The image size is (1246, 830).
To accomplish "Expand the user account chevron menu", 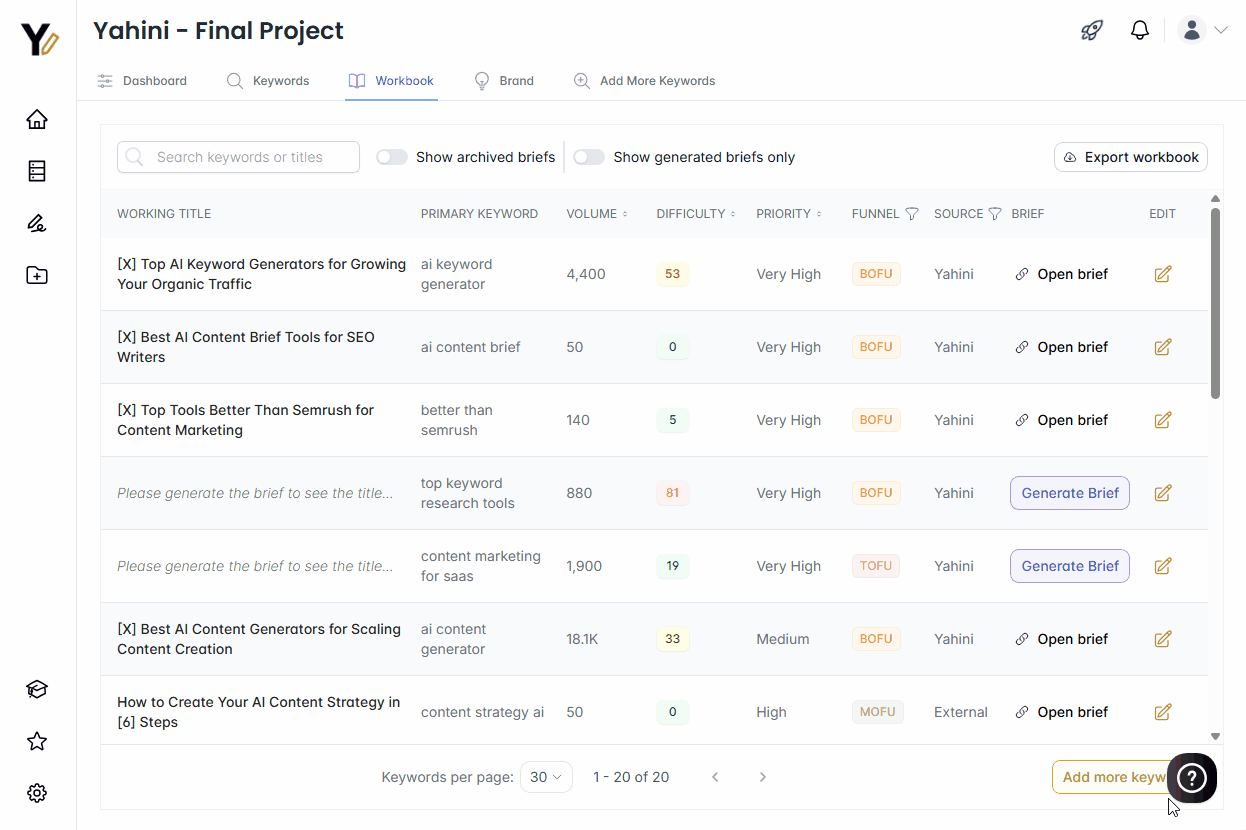I will pyautogui.click(x=1222, y=30).
